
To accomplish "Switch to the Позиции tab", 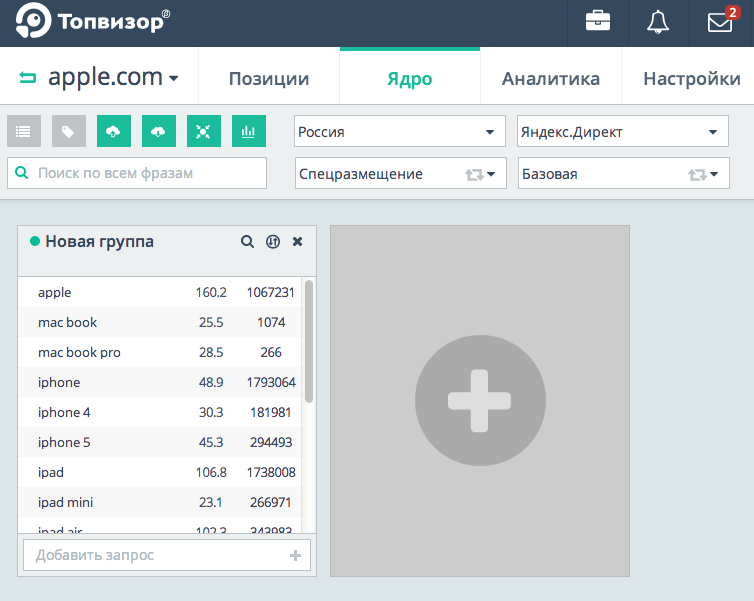I will (269, 79).
